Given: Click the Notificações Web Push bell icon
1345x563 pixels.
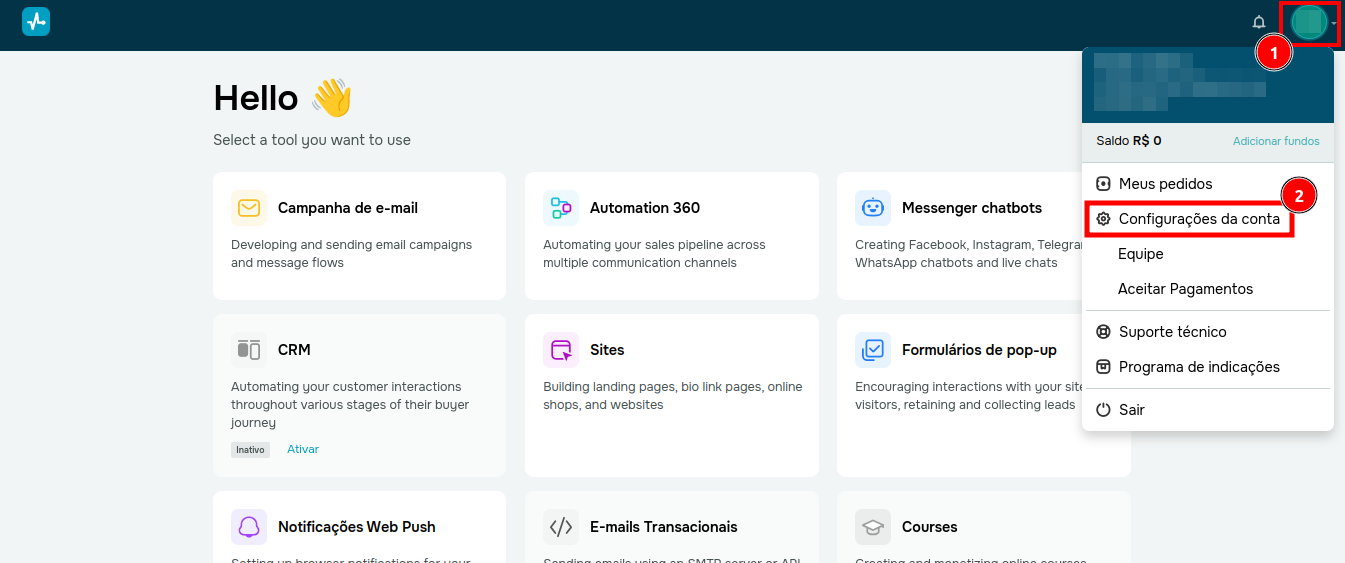Looking at the screenshot, I should click(248, 527).
